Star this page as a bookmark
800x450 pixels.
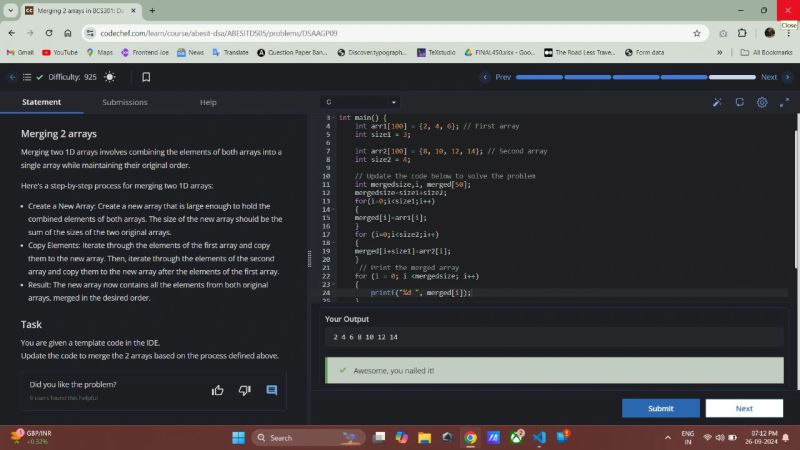click(697, 33)
